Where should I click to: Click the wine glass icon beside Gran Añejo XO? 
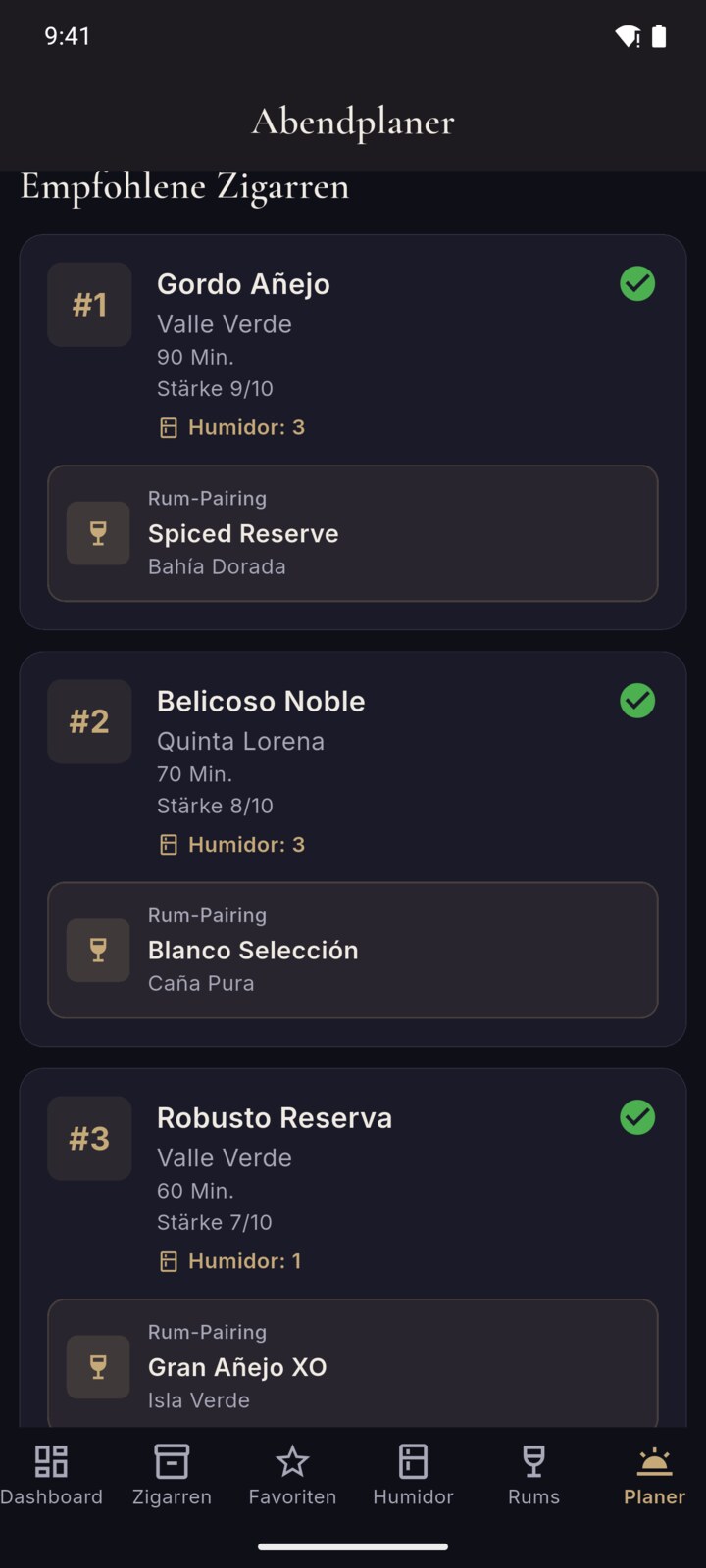(x=98, y=1366)
